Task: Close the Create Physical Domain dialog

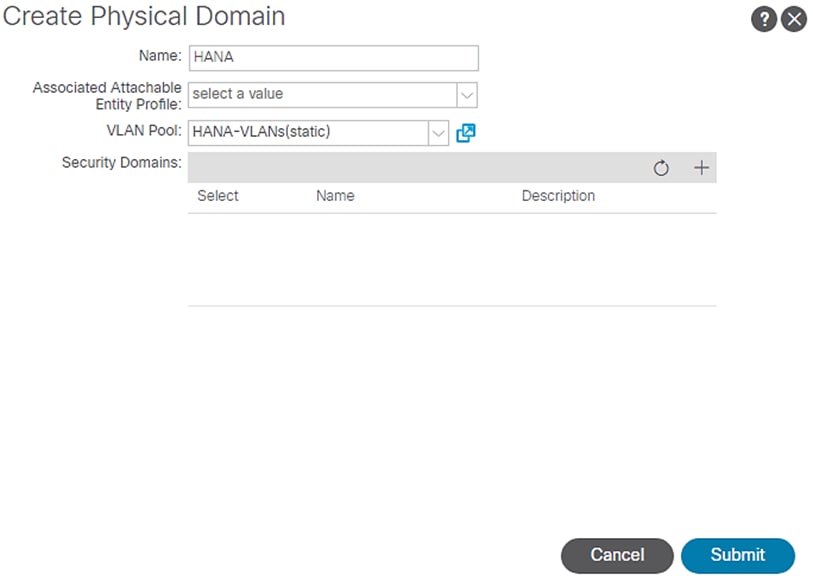Action: point(794,19)
